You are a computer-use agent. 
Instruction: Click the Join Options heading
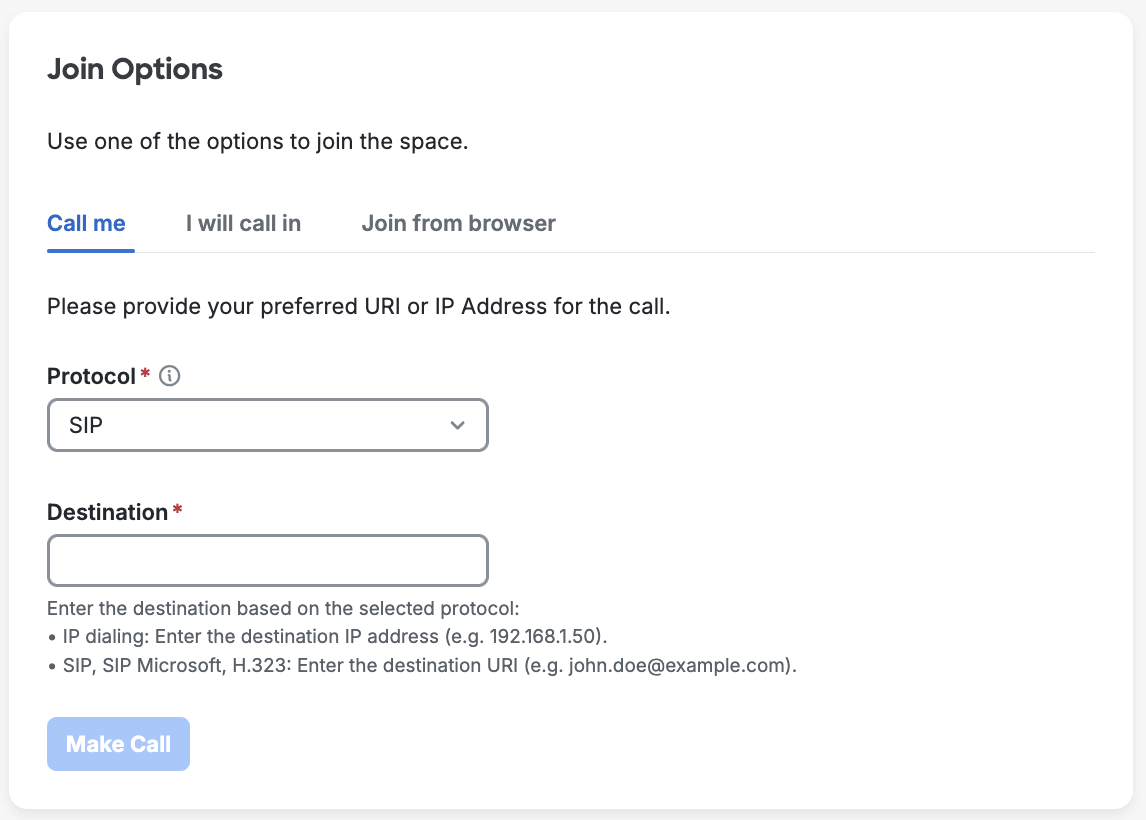pyautogui.click(x=135, y=69)
